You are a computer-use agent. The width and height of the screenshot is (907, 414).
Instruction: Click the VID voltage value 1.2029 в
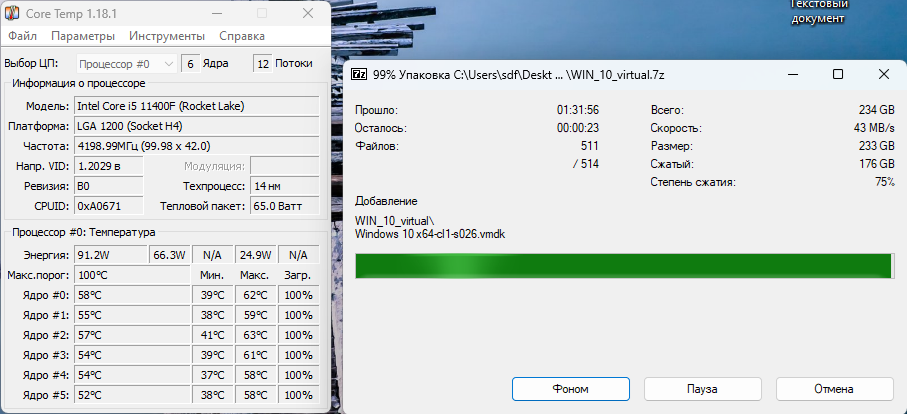[x=109, y=166]
